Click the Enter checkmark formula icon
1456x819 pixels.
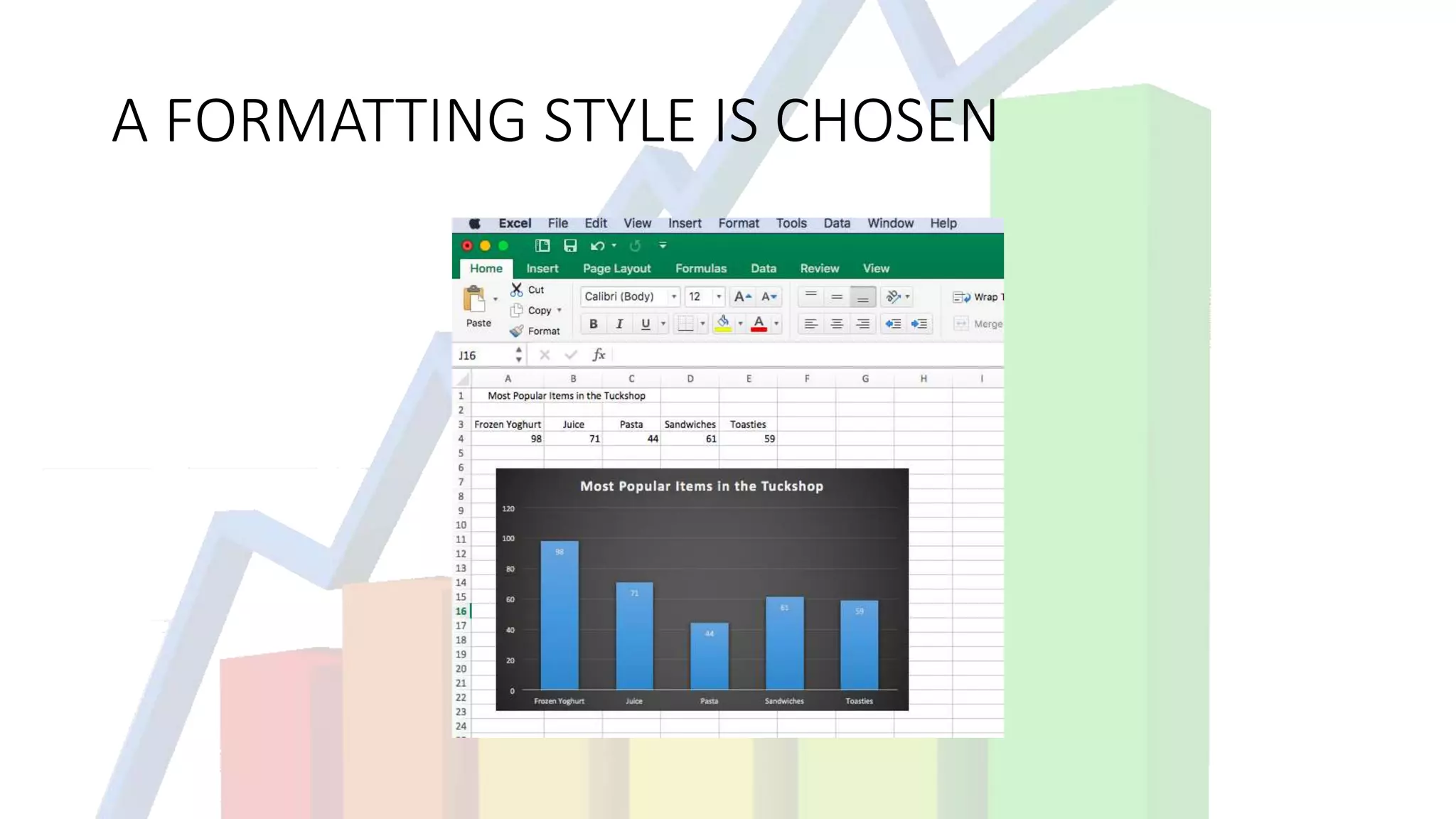(571, 355)
